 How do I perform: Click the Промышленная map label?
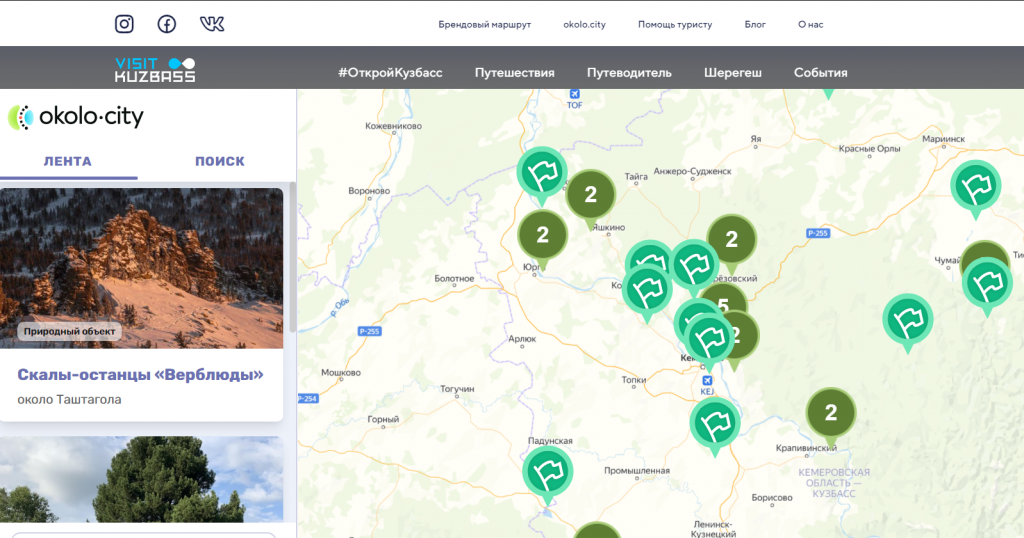pyautogui.click(x=637, y=471)
